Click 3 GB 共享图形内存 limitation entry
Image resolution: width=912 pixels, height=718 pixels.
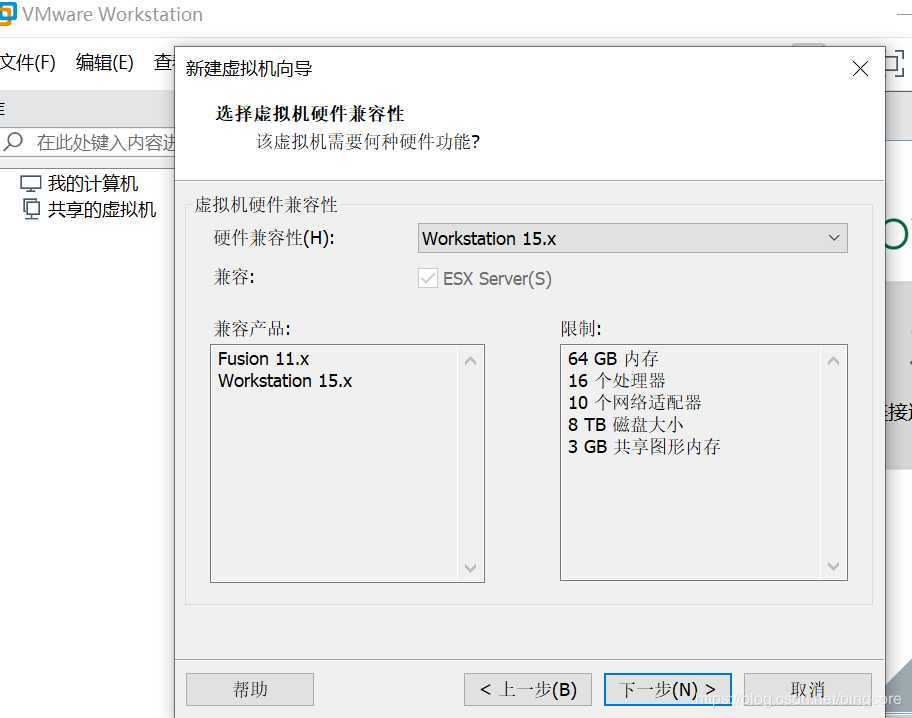[x=644, y=447]
